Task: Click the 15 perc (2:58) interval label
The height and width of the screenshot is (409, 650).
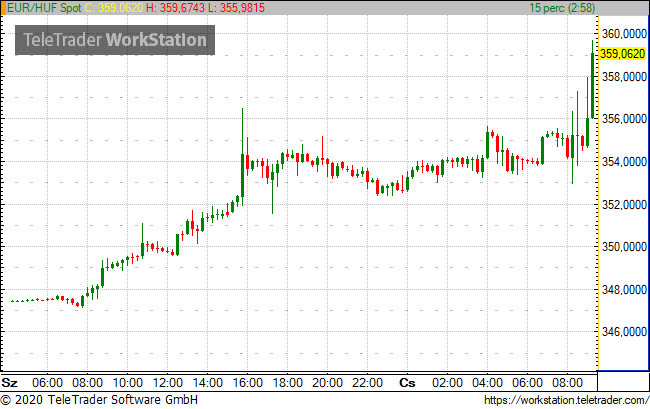Action: click(x=562, y=7)
